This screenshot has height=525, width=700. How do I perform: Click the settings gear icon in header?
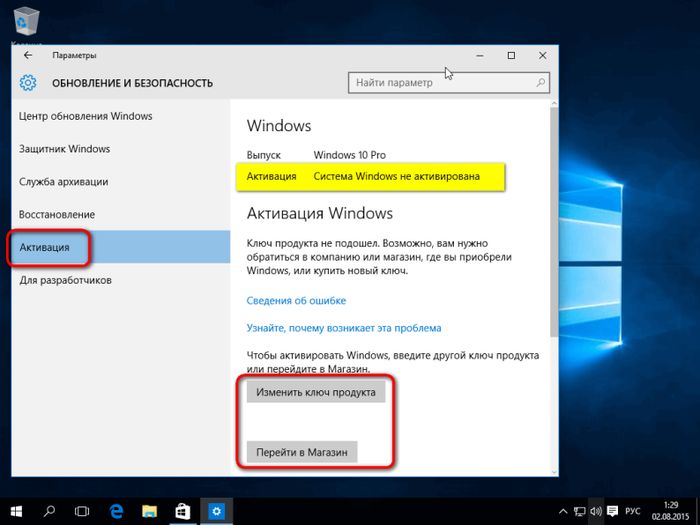point(28,83)
